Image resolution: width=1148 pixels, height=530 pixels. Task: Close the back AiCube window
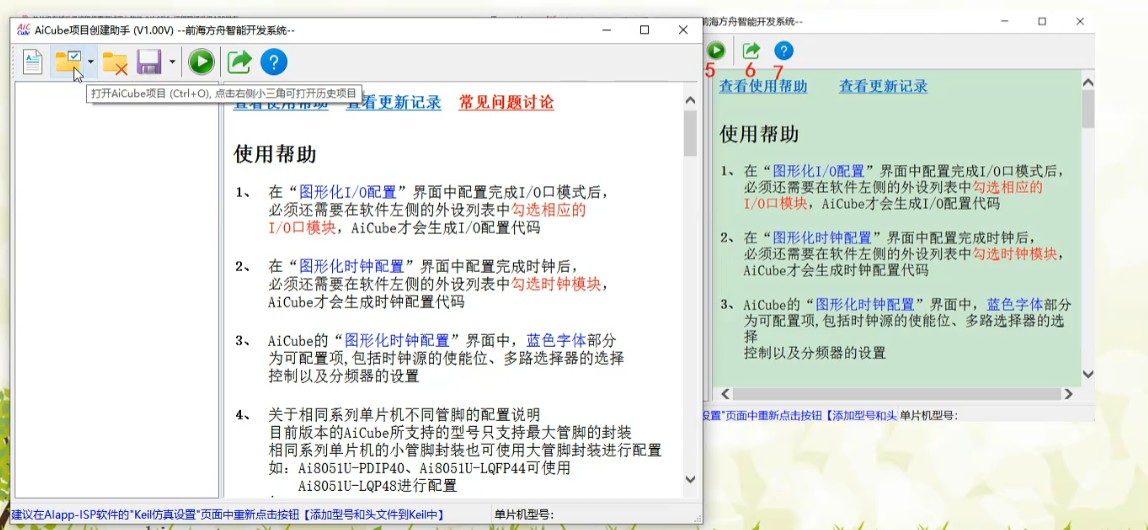[x=1080, y=21]
